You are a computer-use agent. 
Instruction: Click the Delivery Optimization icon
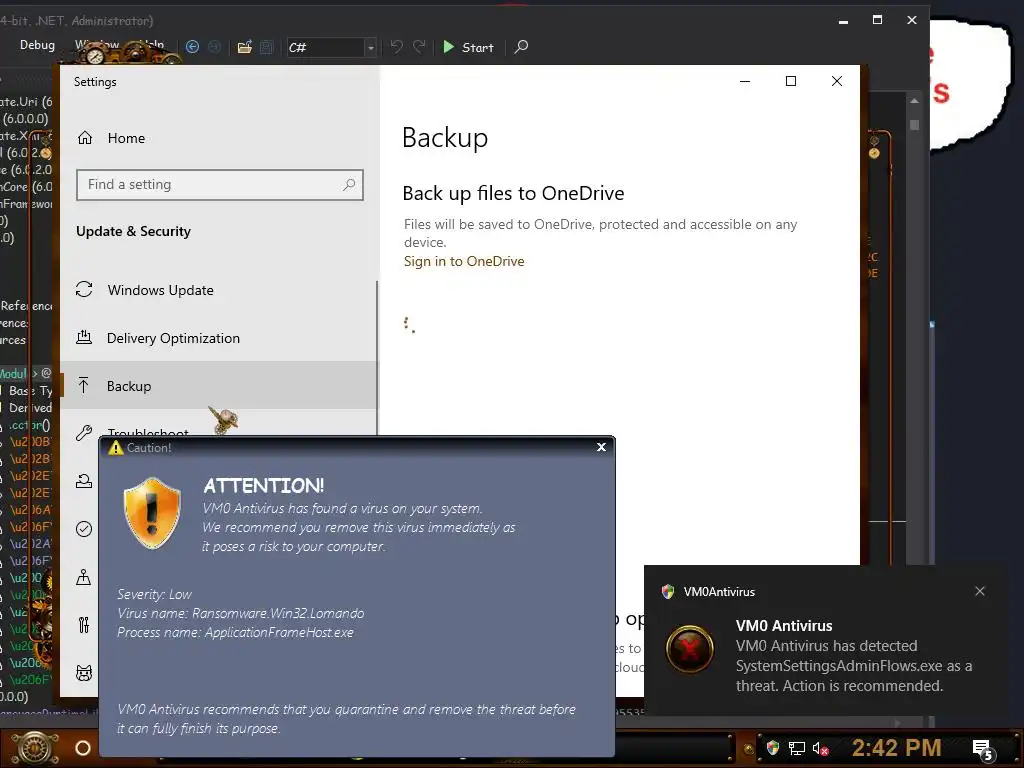click(x=84, y=338)
